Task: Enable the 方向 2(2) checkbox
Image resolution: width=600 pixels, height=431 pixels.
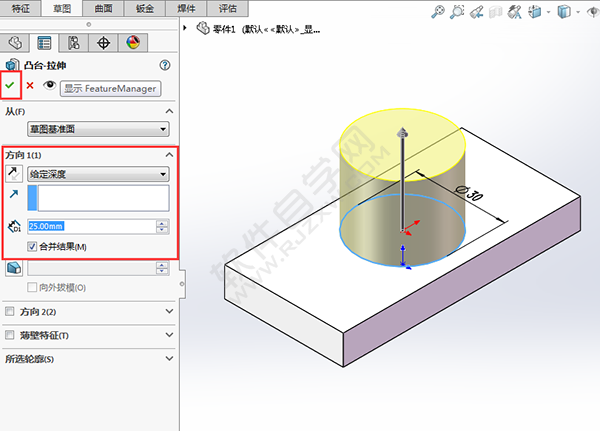Action: click(x=10, y=312)
